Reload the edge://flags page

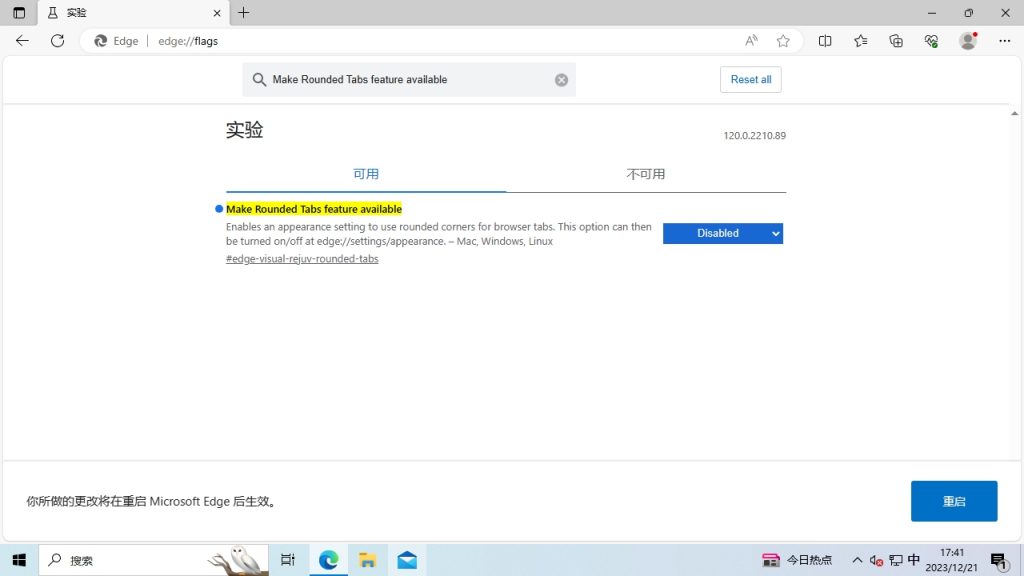57,40
